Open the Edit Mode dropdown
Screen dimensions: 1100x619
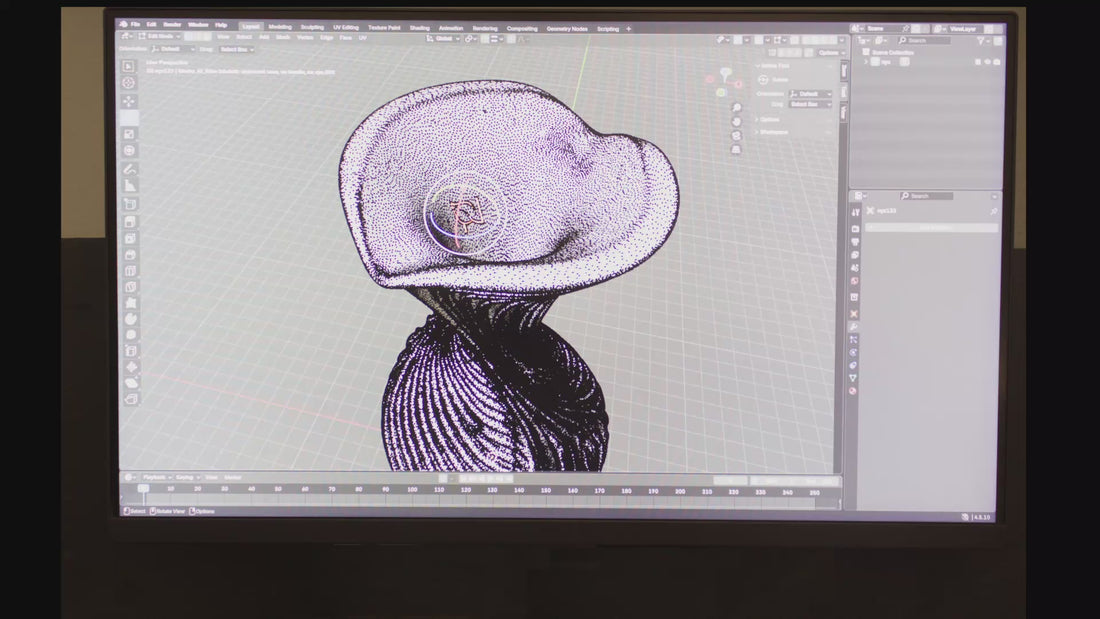click(x=160, y=36)
